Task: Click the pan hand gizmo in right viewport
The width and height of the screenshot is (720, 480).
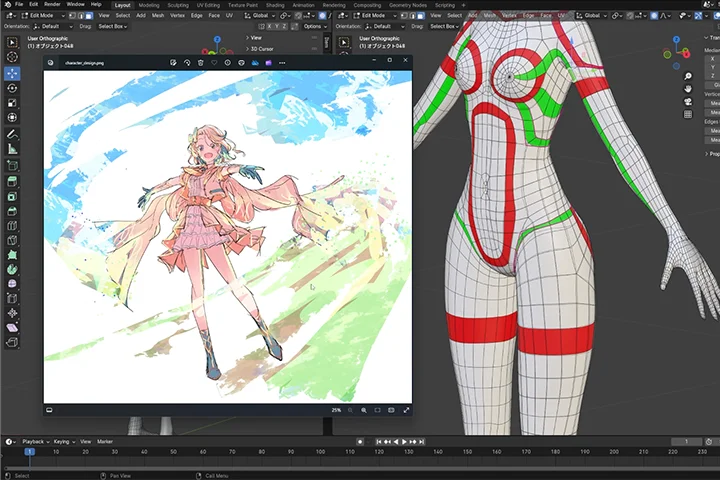Action: (689, 89)
